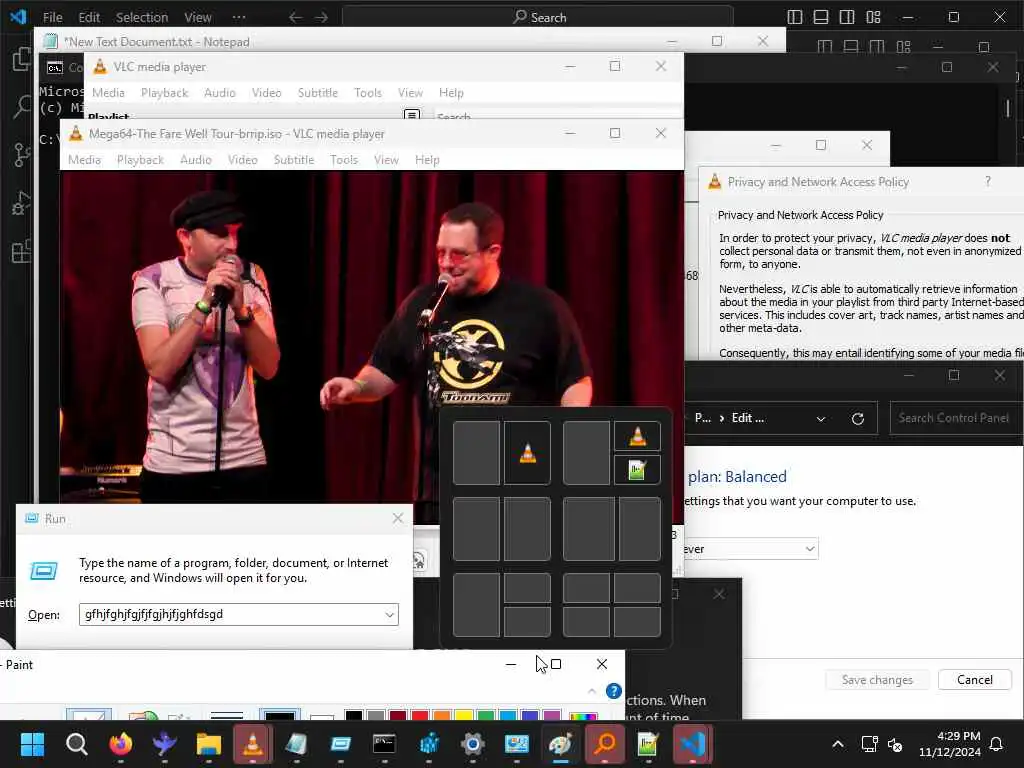Open the notification bell in system tray
The height and width of the screenshot is (768, 1024).
tap(997, 744)
